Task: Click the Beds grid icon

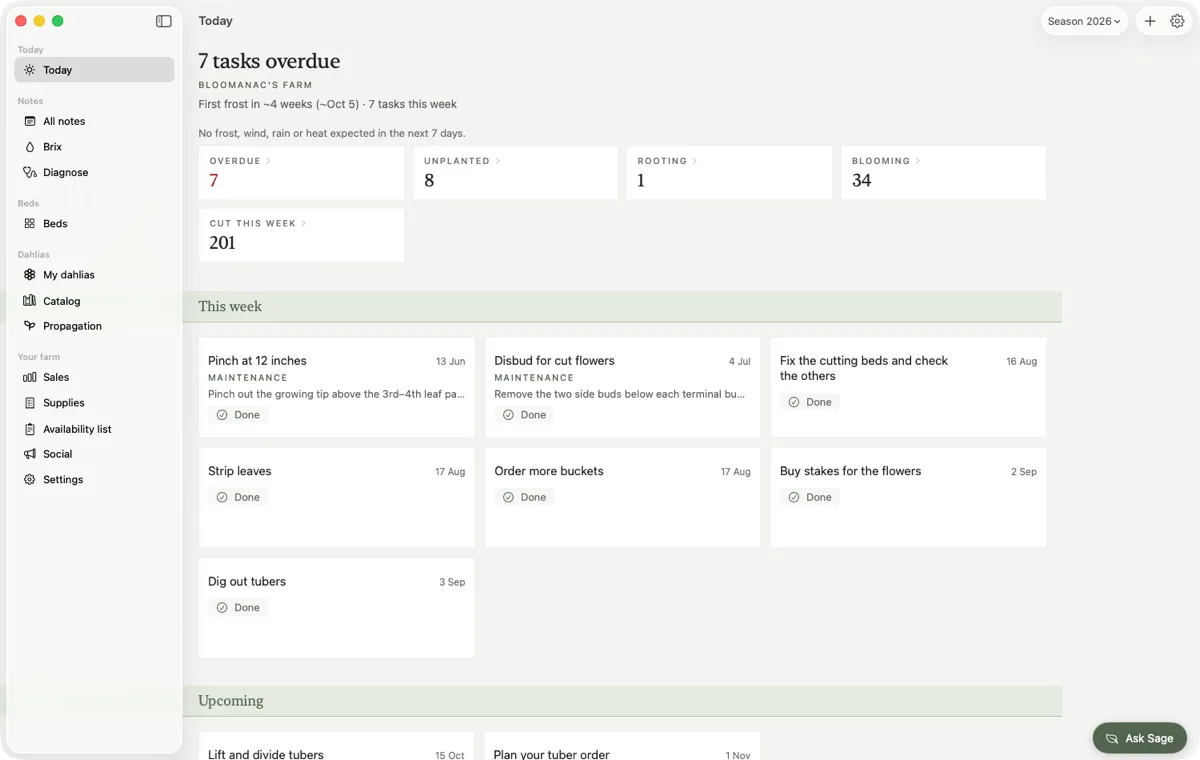Action: point(30,224)
